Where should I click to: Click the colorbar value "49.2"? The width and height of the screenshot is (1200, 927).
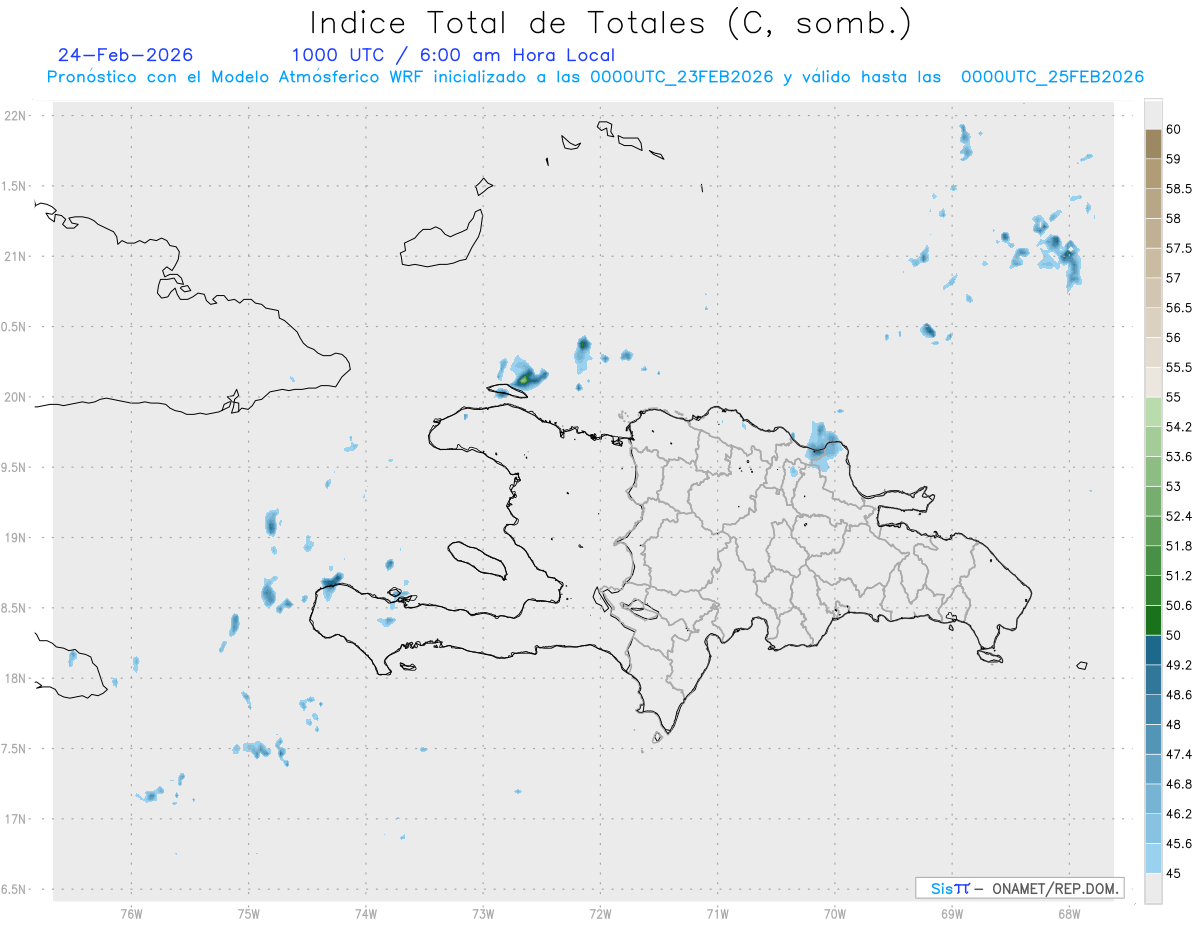point(1179,665)
